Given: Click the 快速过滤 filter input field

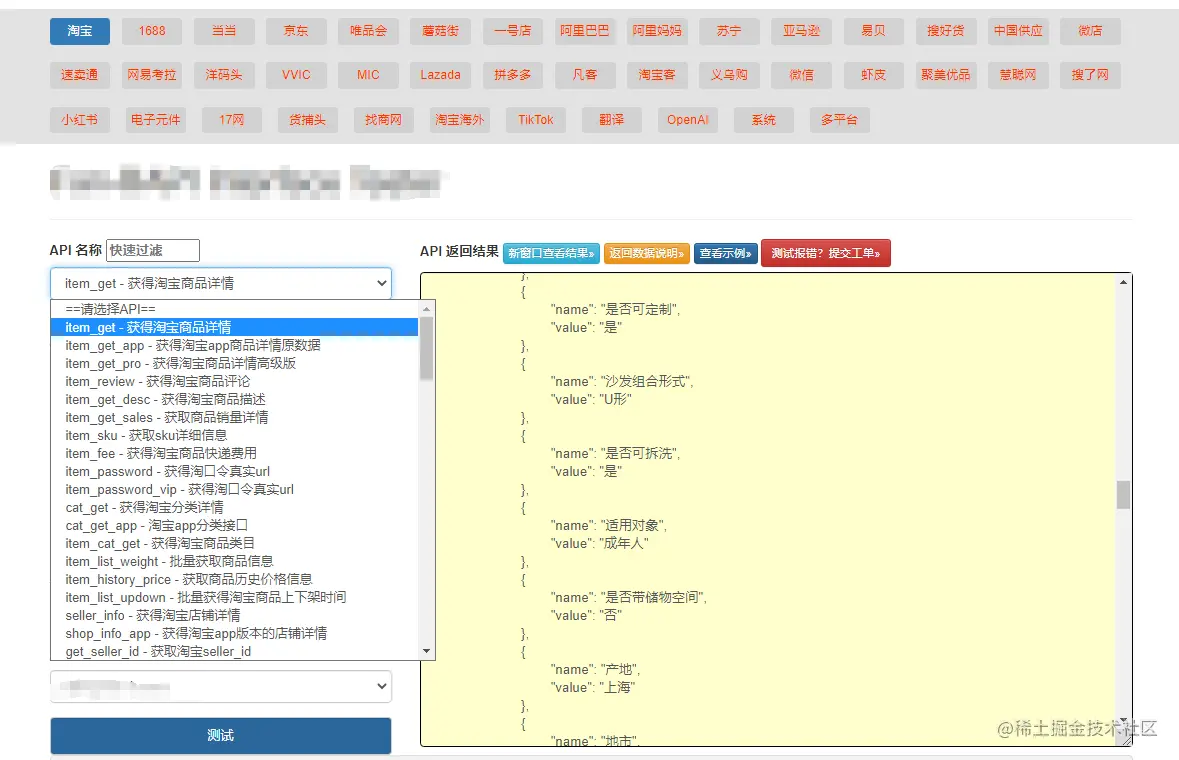Looking at the screenshot, I should [x=153, y=250].
